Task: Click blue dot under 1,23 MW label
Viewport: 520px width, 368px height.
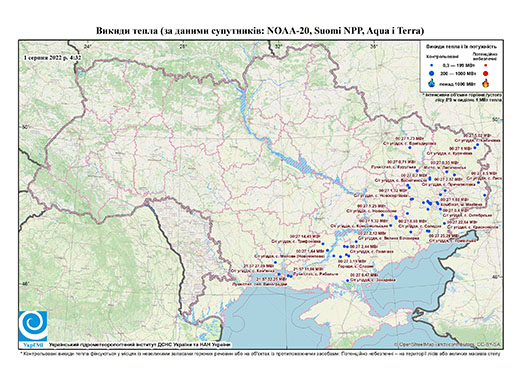Action: tap(410, 148)
